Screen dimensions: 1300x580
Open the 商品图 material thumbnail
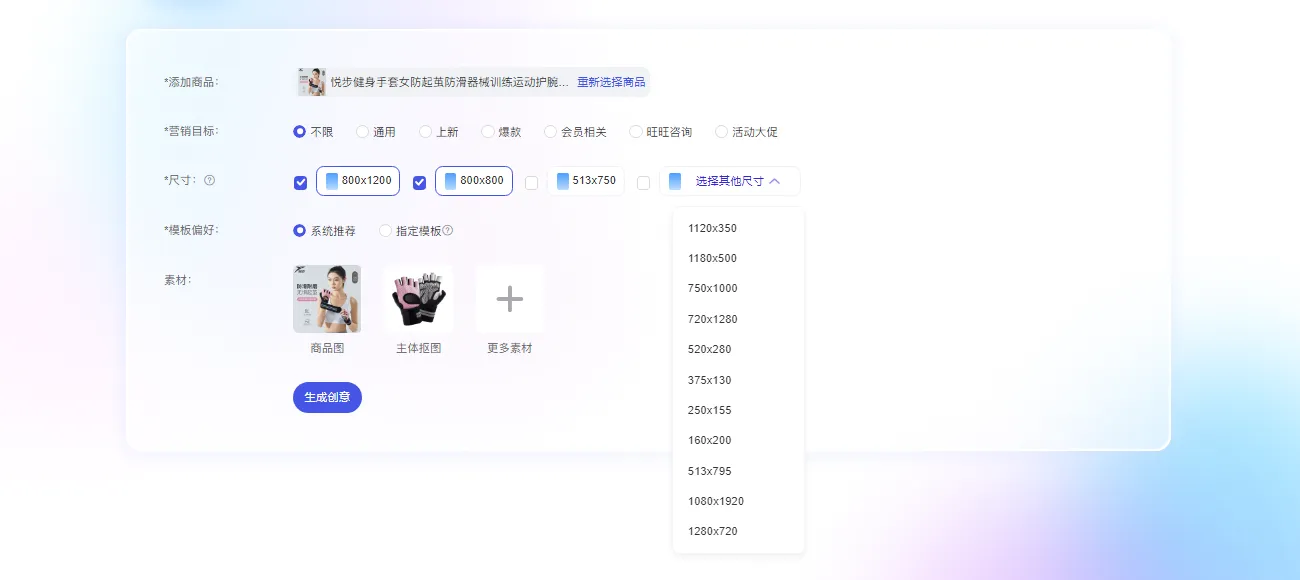tap(327, 299)
